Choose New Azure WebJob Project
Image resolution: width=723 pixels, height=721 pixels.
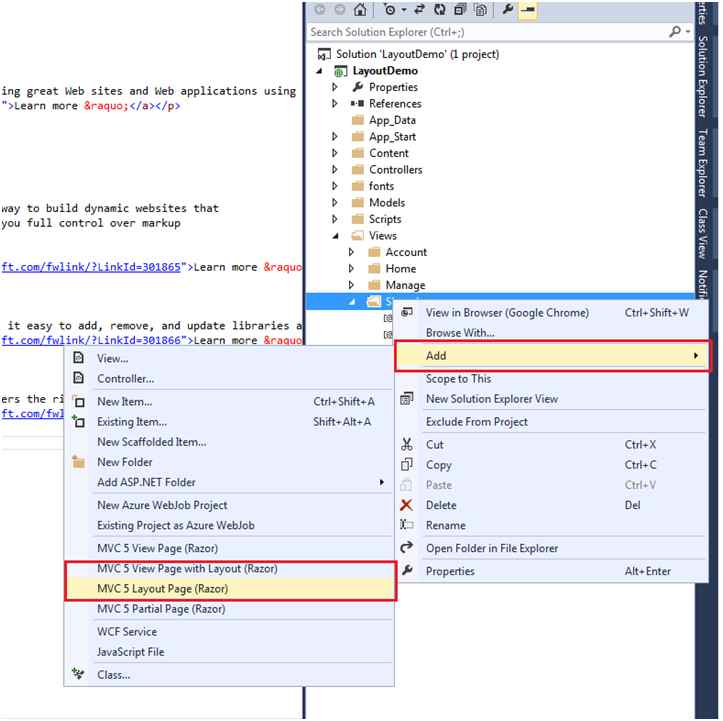pos(162,506)
